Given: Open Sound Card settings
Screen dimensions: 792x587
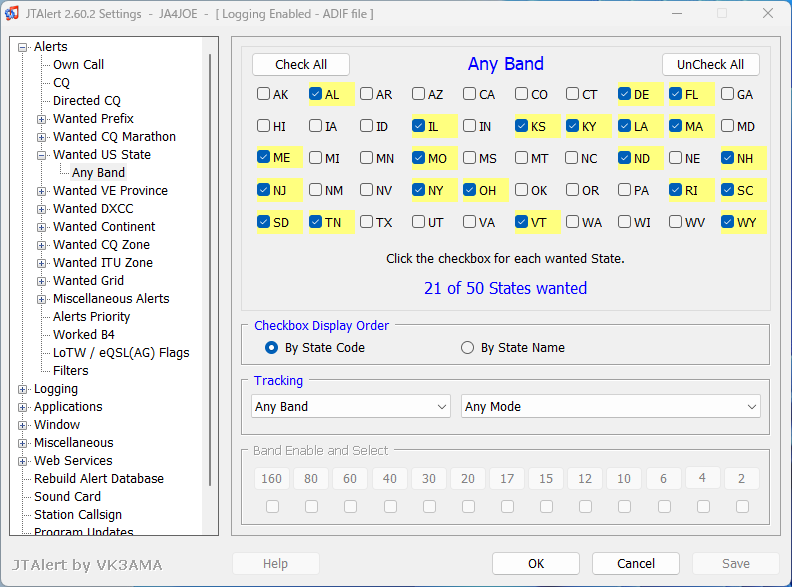Looking at the screenshot, I should point(67,497).
